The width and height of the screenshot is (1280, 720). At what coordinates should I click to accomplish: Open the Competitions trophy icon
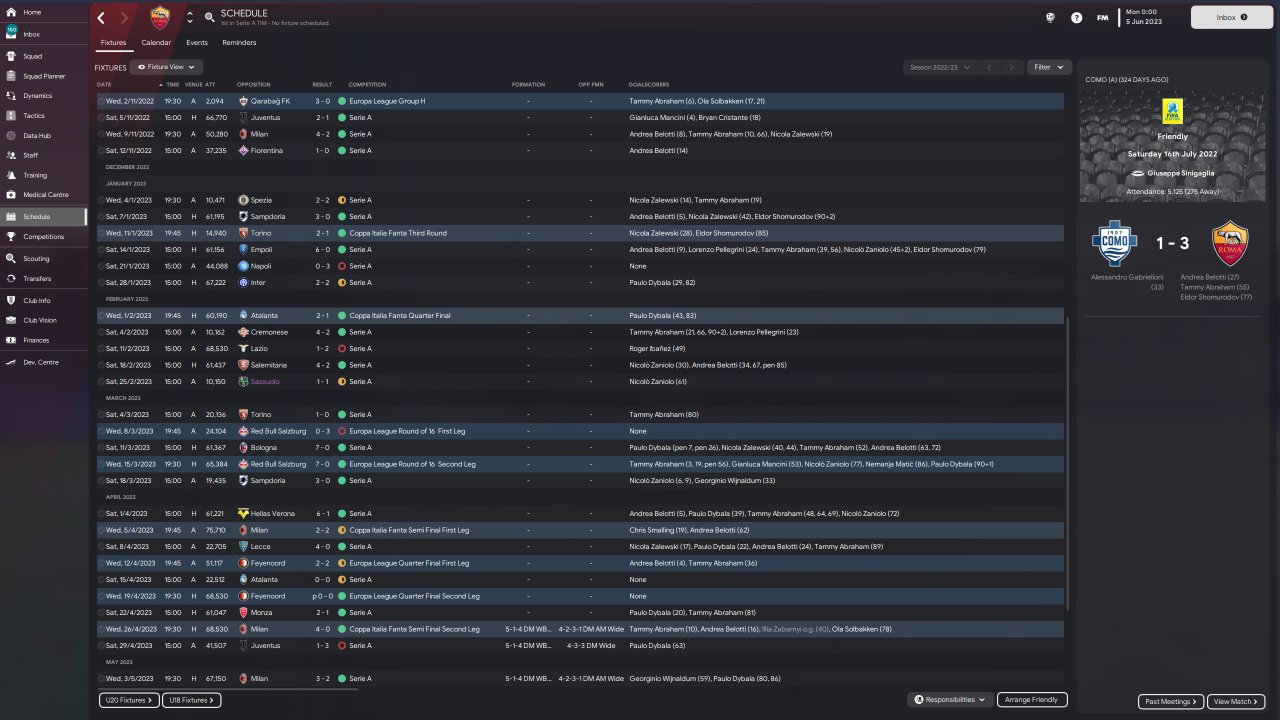[11, 237]
